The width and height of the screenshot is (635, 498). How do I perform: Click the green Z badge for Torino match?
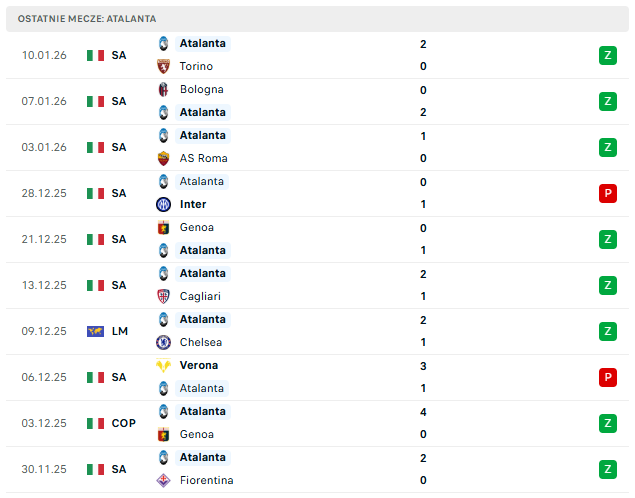click(607, 55)
